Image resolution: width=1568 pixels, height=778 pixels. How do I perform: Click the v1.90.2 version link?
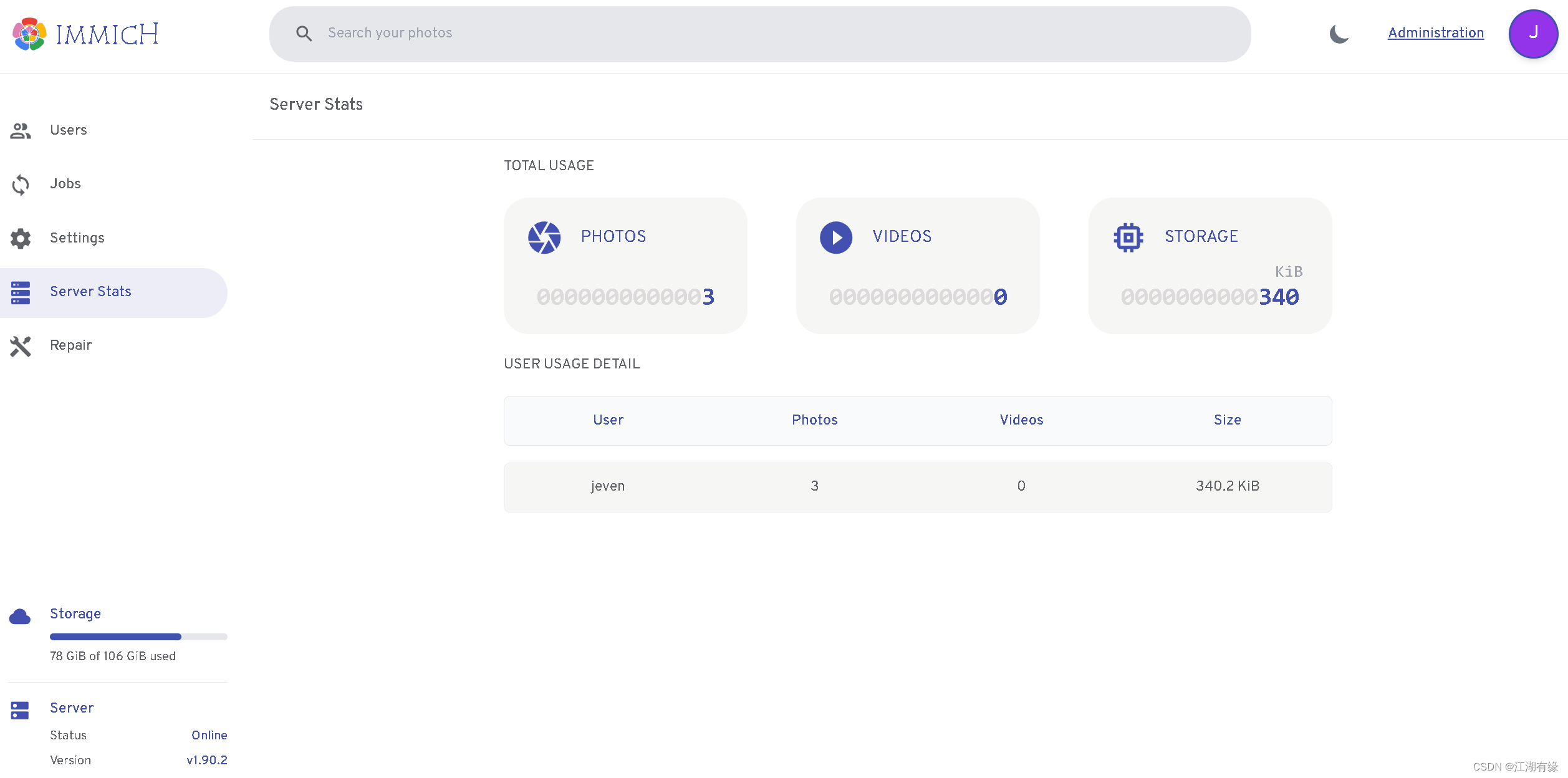pyautogui.click(x=207, y=761)
